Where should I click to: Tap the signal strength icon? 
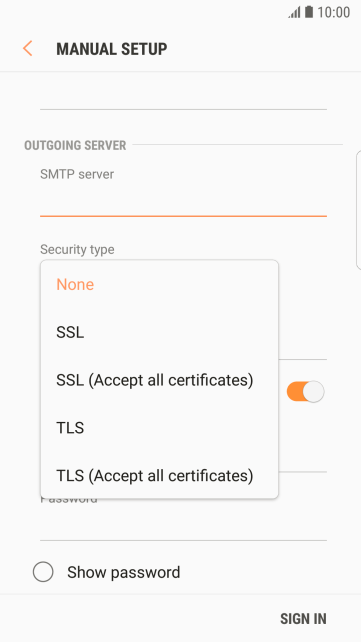pos(294,12)
